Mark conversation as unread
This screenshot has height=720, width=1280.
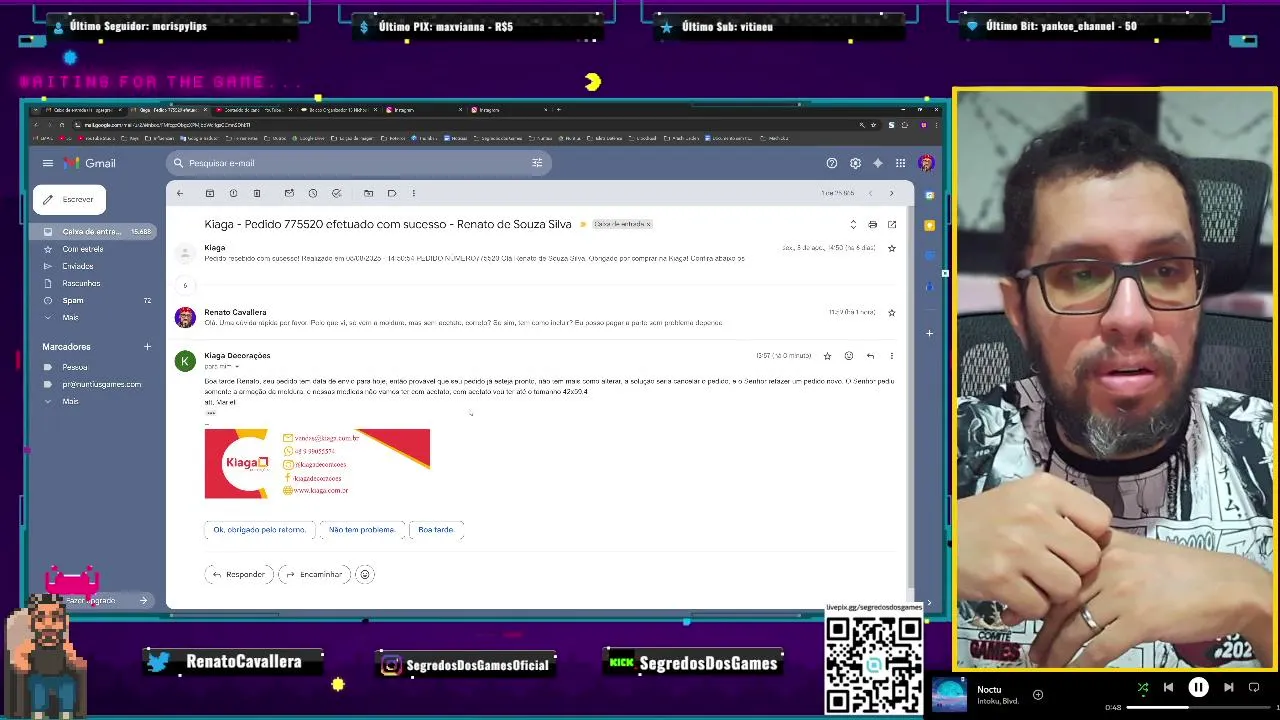point(289,193)
